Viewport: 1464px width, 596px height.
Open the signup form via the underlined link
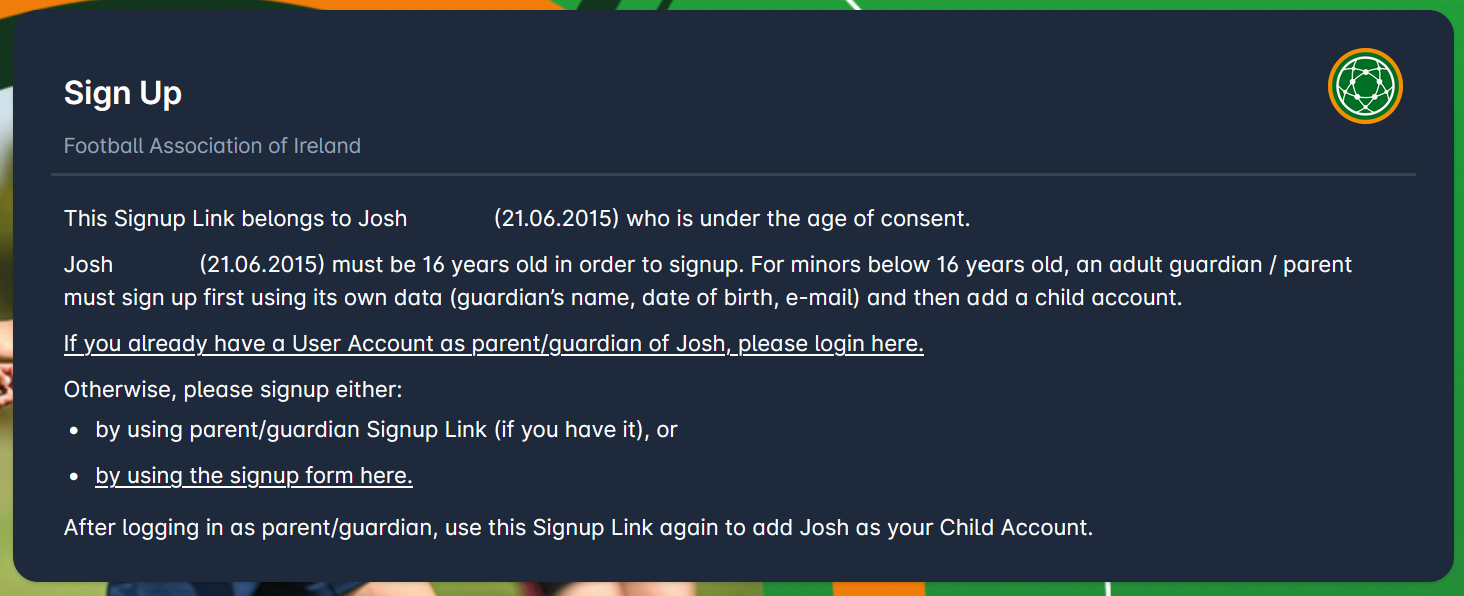[253, 475]
